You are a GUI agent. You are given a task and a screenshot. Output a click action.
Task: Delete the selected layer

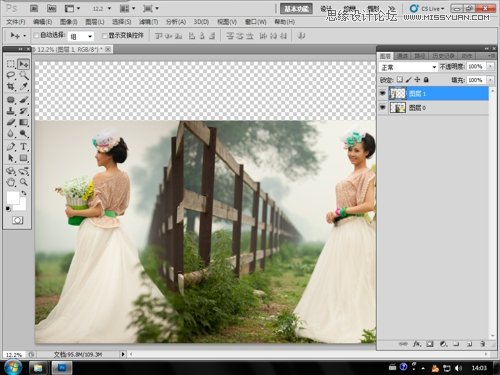pos(482,344)
